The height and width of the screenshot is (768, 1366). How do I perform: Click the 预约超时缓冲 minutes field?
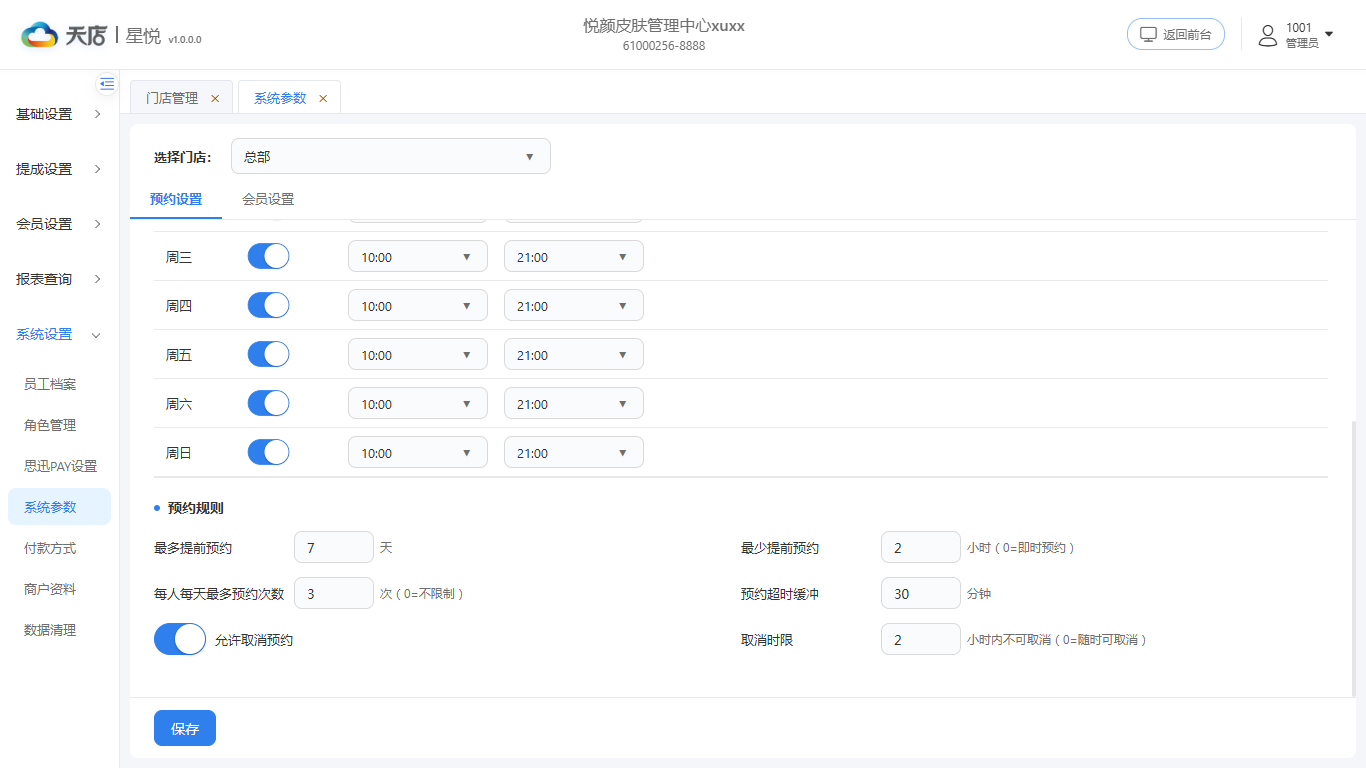coord(921,593)
